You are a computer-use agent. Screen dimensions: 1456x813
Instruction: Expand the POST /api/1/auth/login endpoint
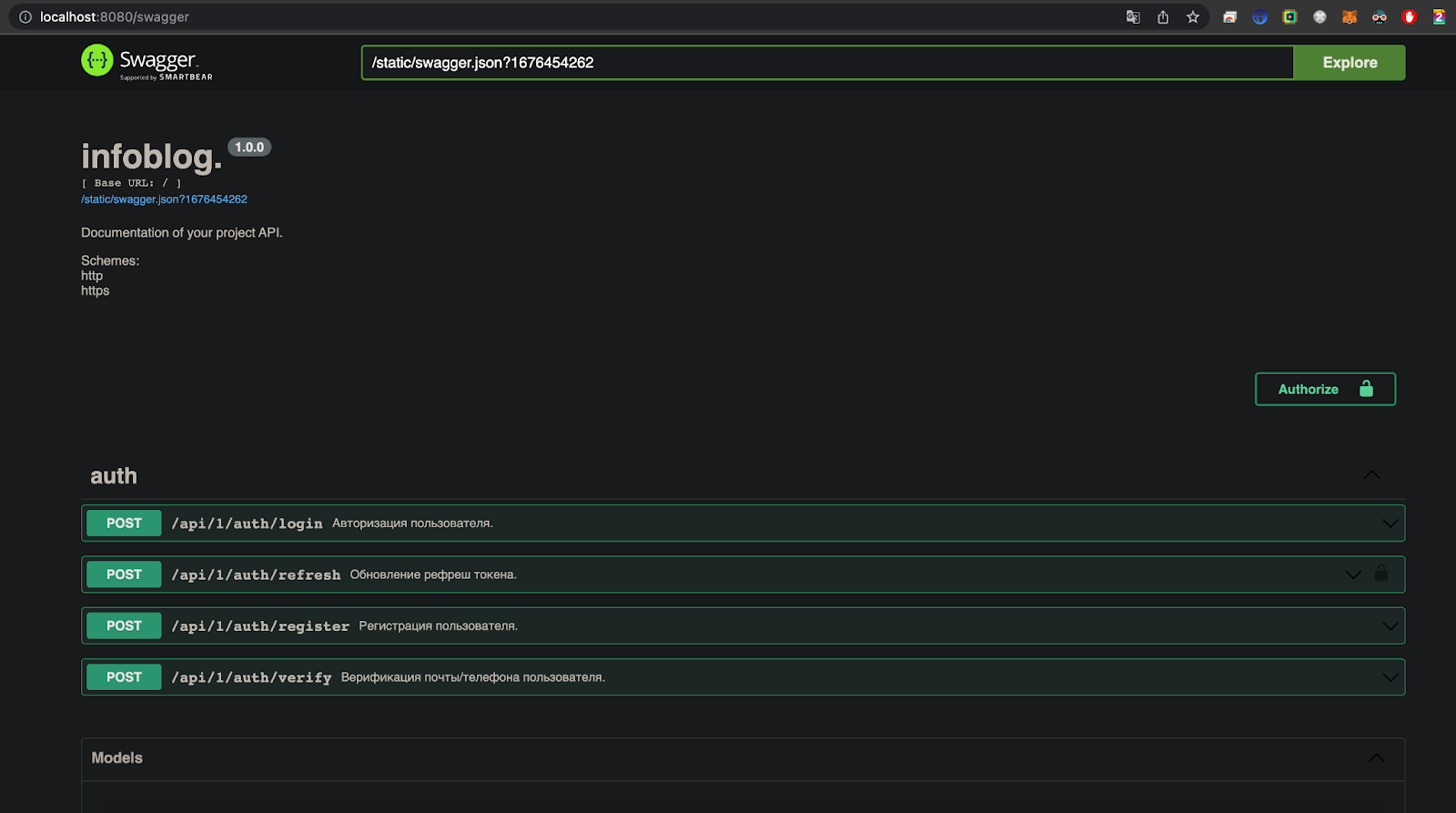click(1390, 523)
